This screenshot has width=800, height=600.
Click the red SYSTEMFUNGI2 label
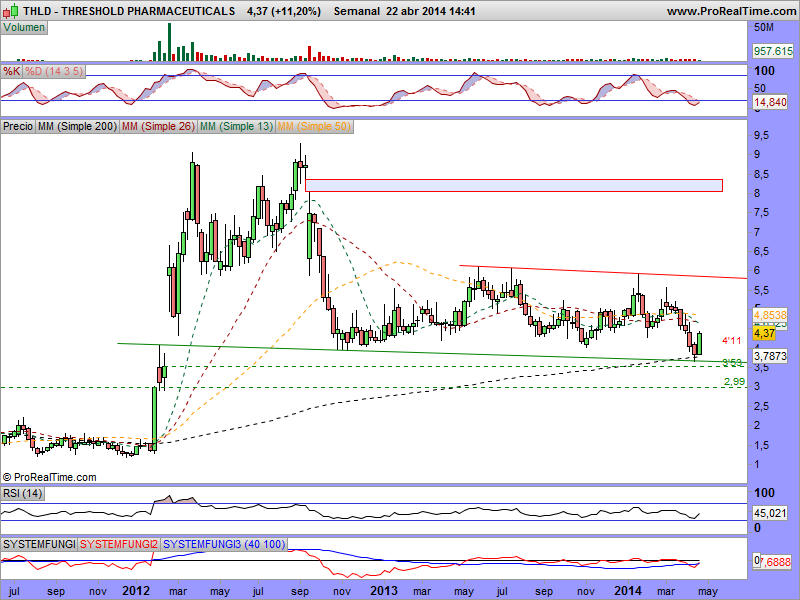[x=119, y=544]
